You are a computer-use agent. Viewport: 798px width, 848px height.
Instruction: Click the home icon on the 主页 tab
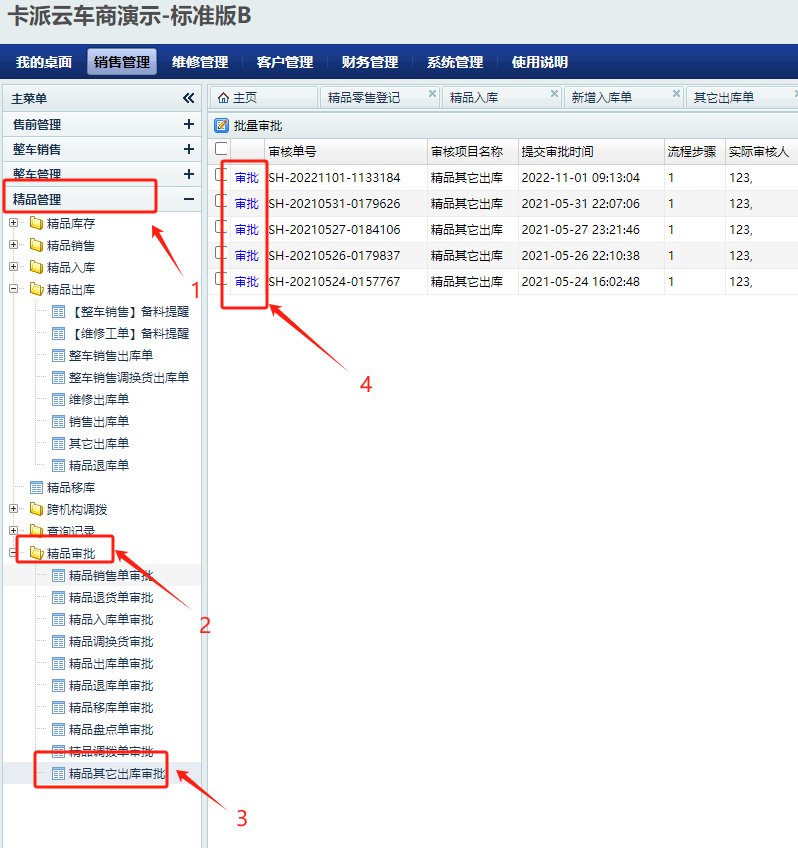(223, 97)
